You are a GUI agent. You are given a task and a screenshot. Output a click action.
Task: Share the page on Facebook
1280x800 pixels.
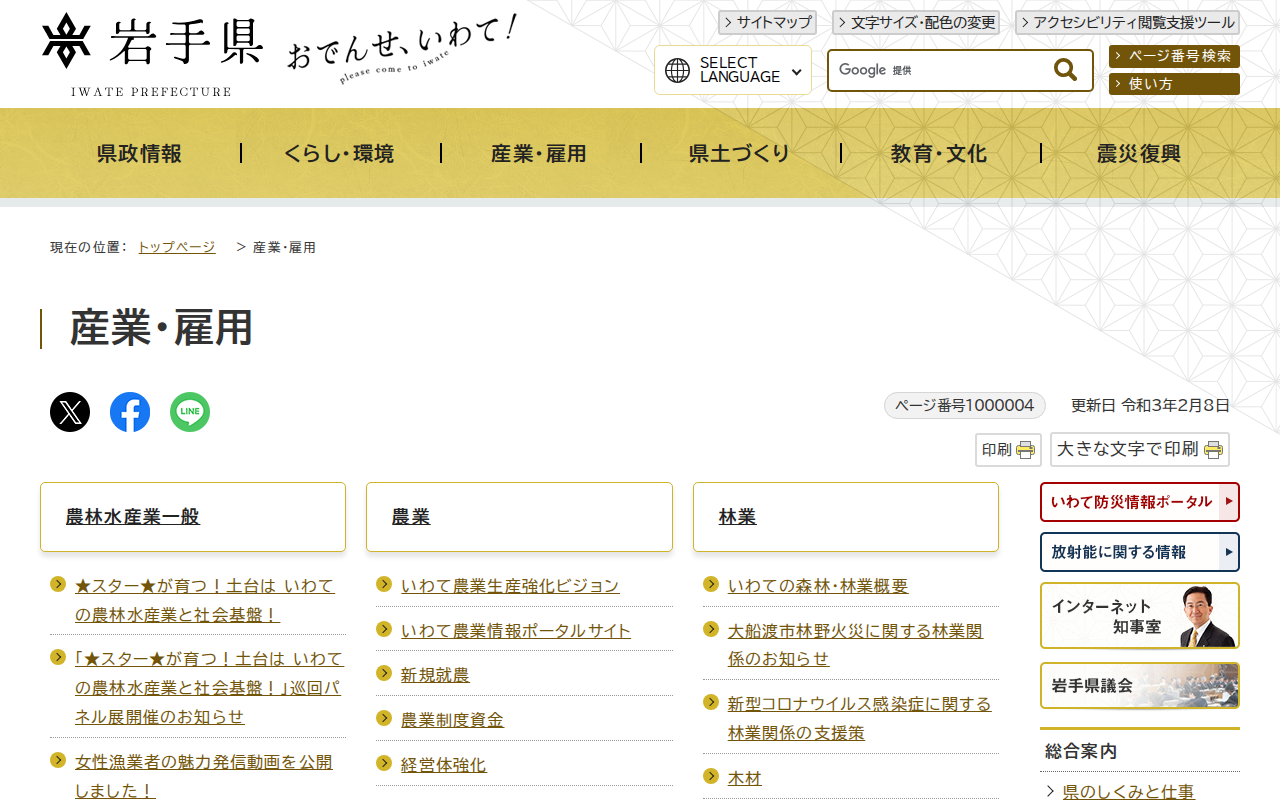130,412
